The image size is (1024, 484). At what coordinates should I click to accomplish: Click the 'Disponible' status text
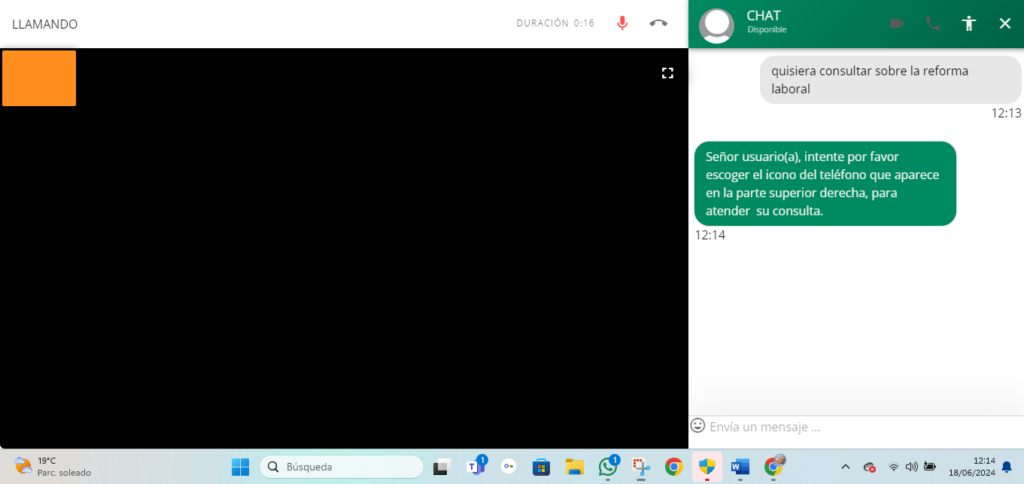pos(767,30)
